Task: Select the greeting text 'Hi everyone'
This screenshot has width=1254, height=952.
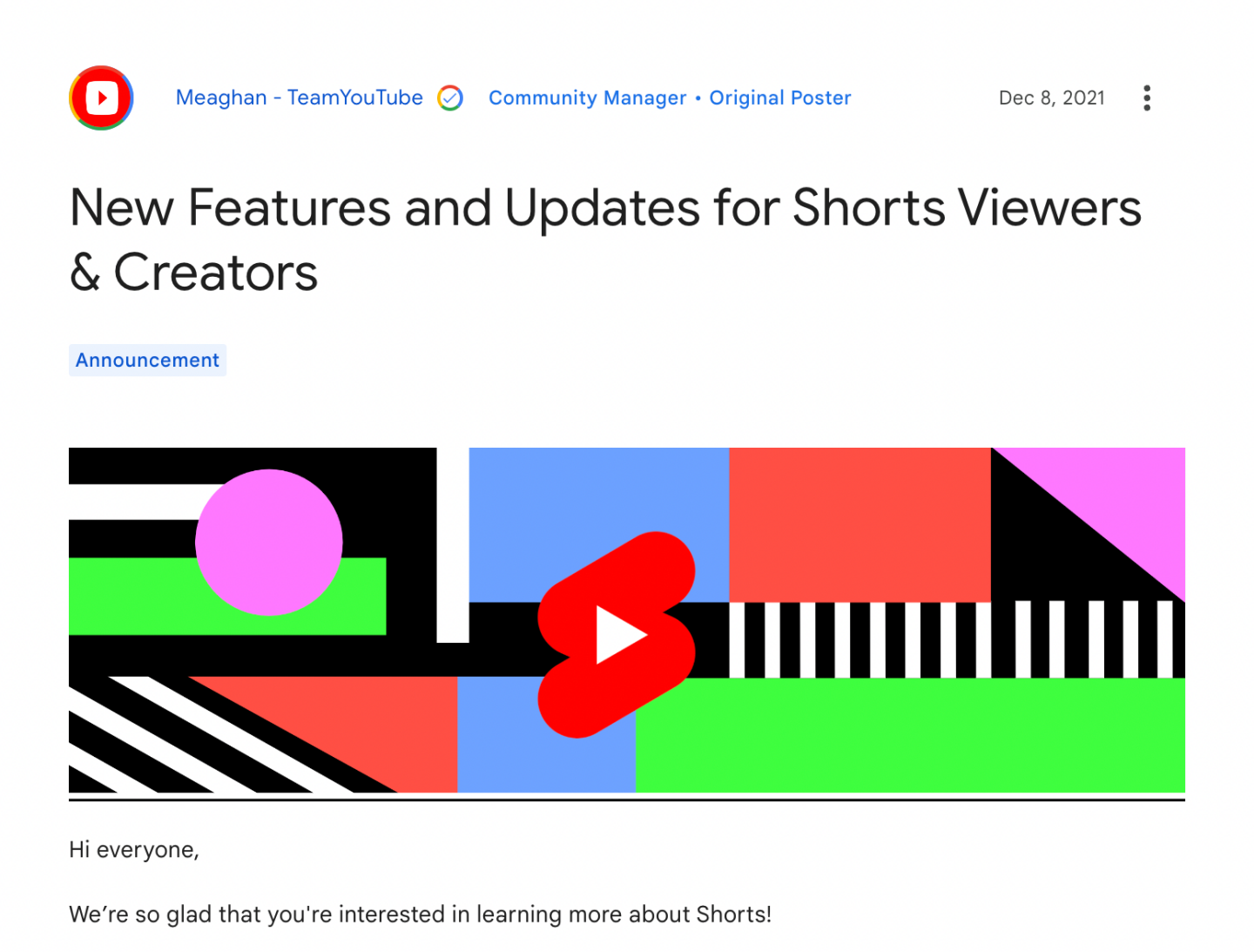Action: coord(133,849)
